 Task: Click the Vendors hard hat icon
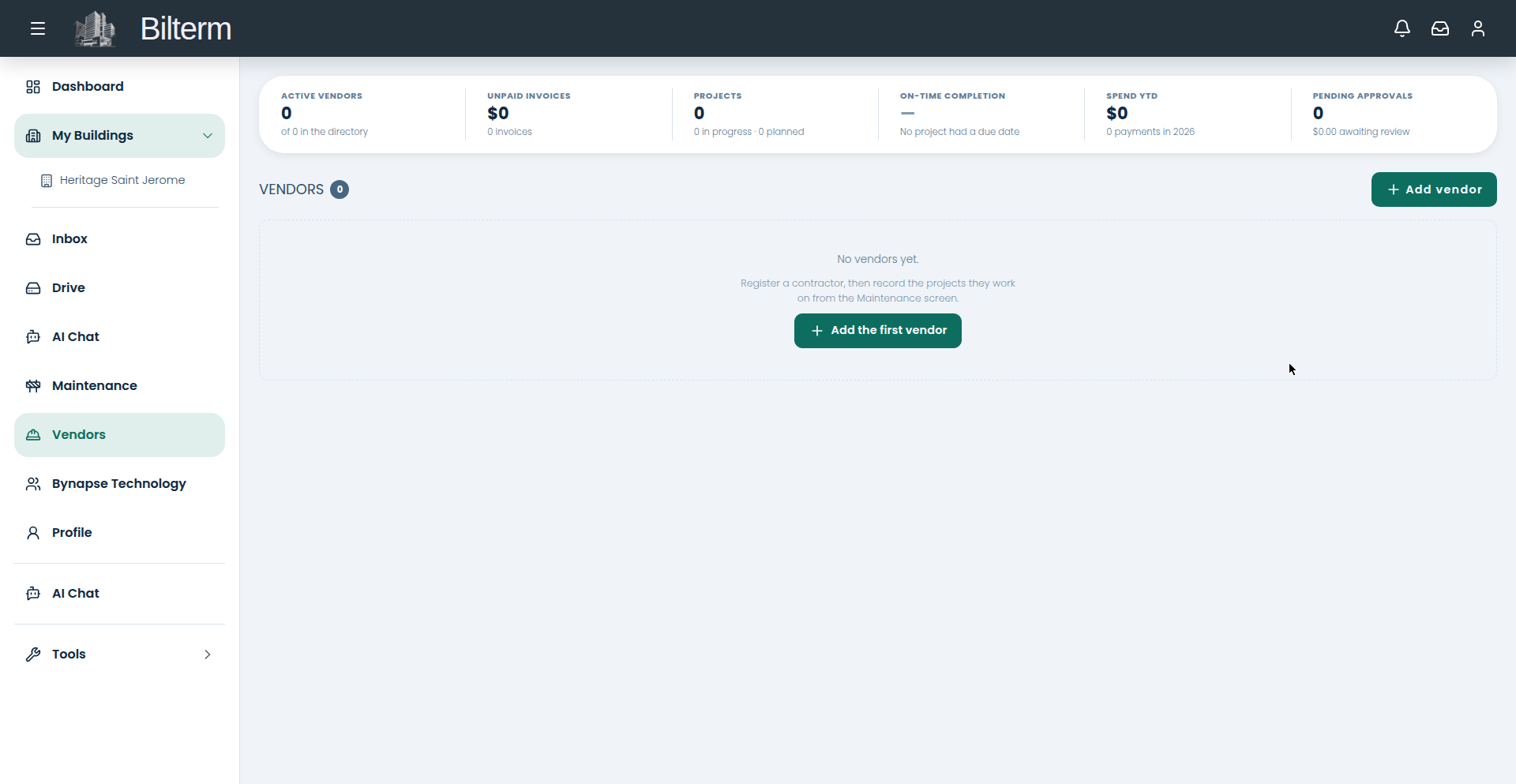point(33,435)
